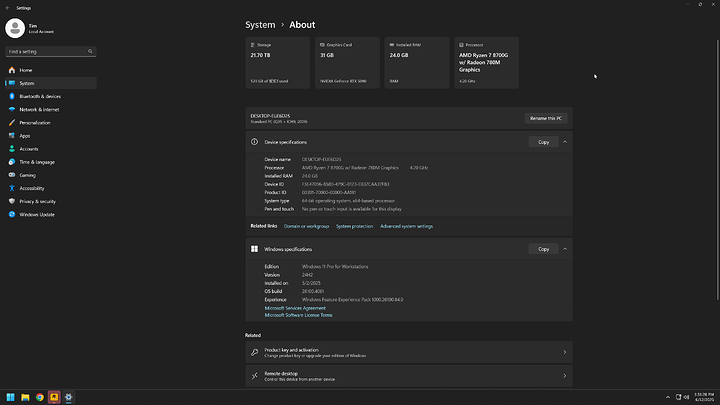Open the yellow app in taskbar
This screenshot has height=405, width=720.
54,397
